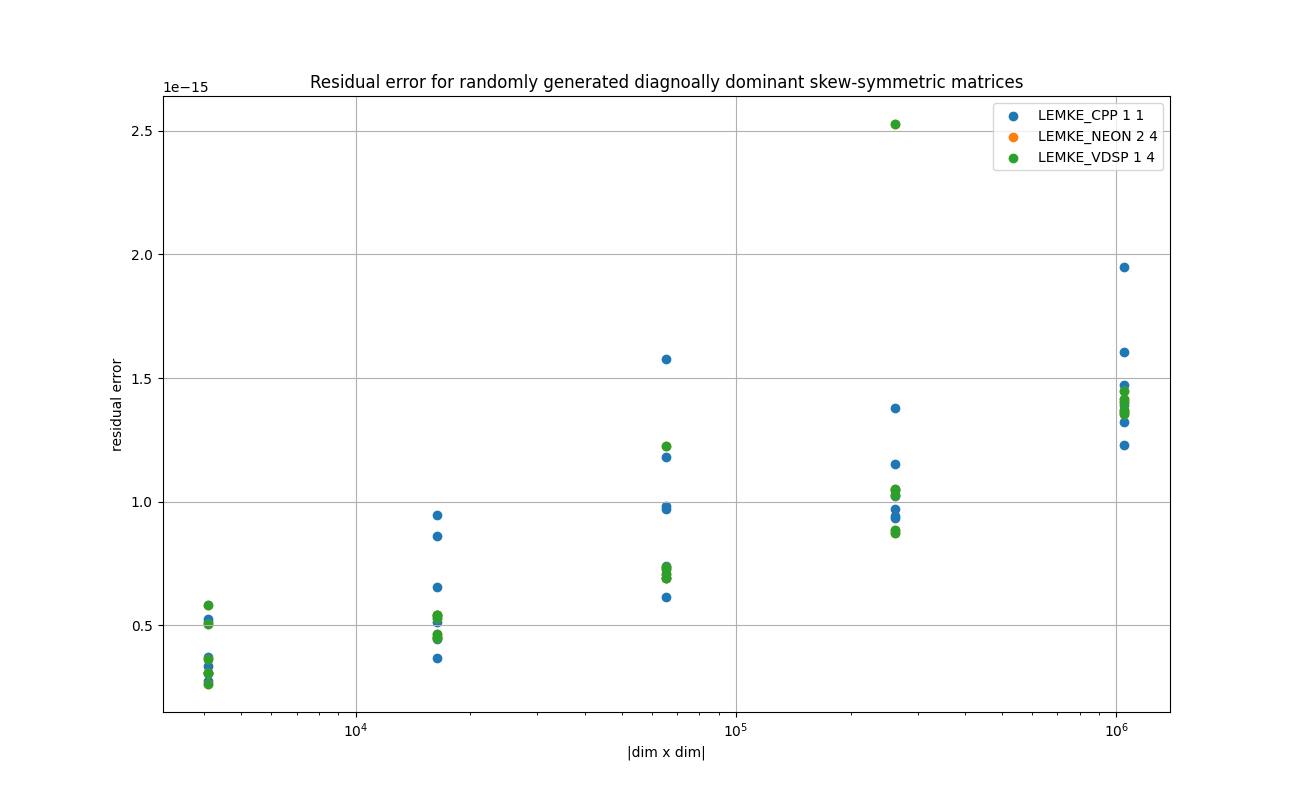Click the 10^6 x-axis tick label
Viewport: 1300px width, 800px height.
1116,730
